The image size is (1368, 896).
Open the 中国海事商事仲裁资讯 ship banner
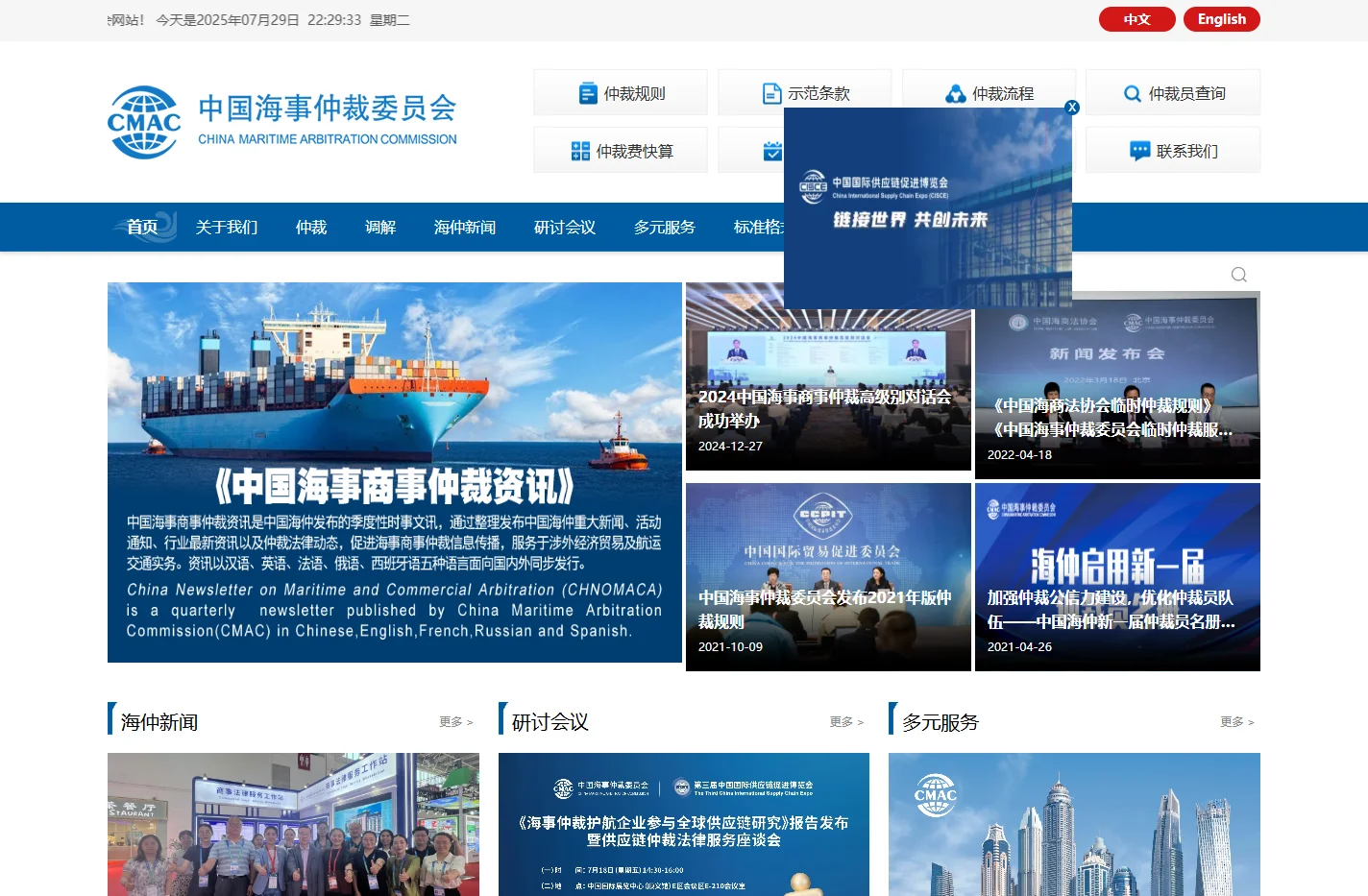tap(395, 472)
